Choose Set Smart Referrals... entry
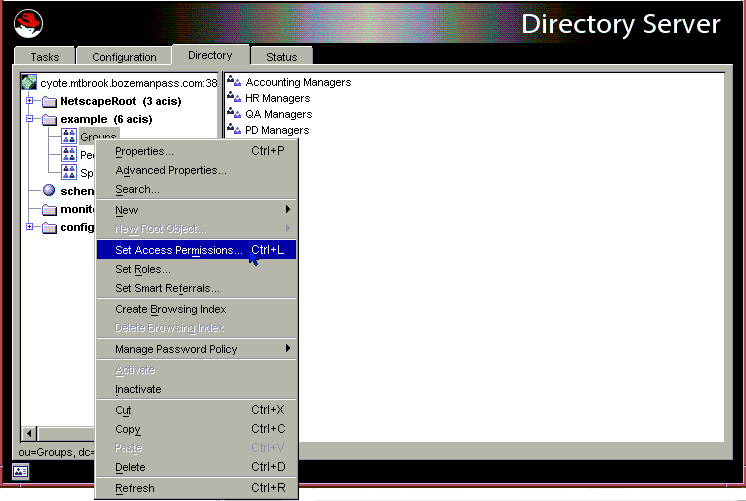The image size is (746, 501). coord(196,288)
